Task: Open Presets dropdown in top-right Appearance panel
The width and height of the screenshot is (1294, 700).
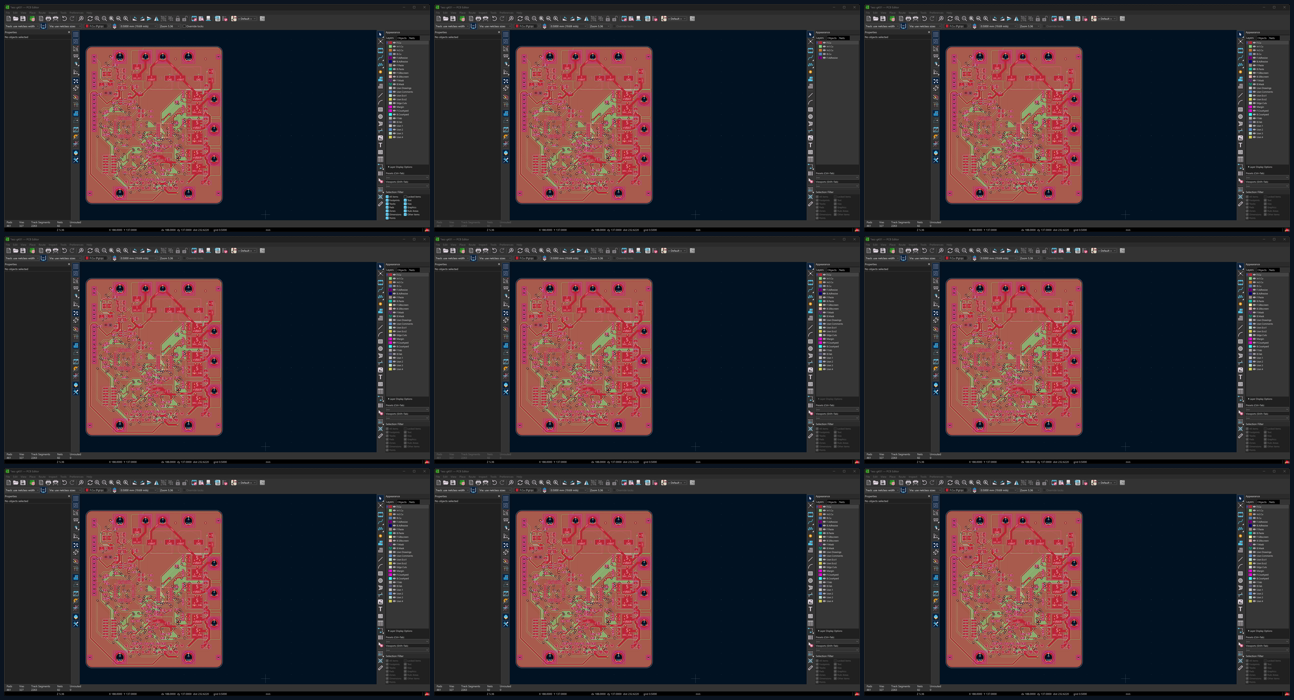Action: coord(1267,178)
